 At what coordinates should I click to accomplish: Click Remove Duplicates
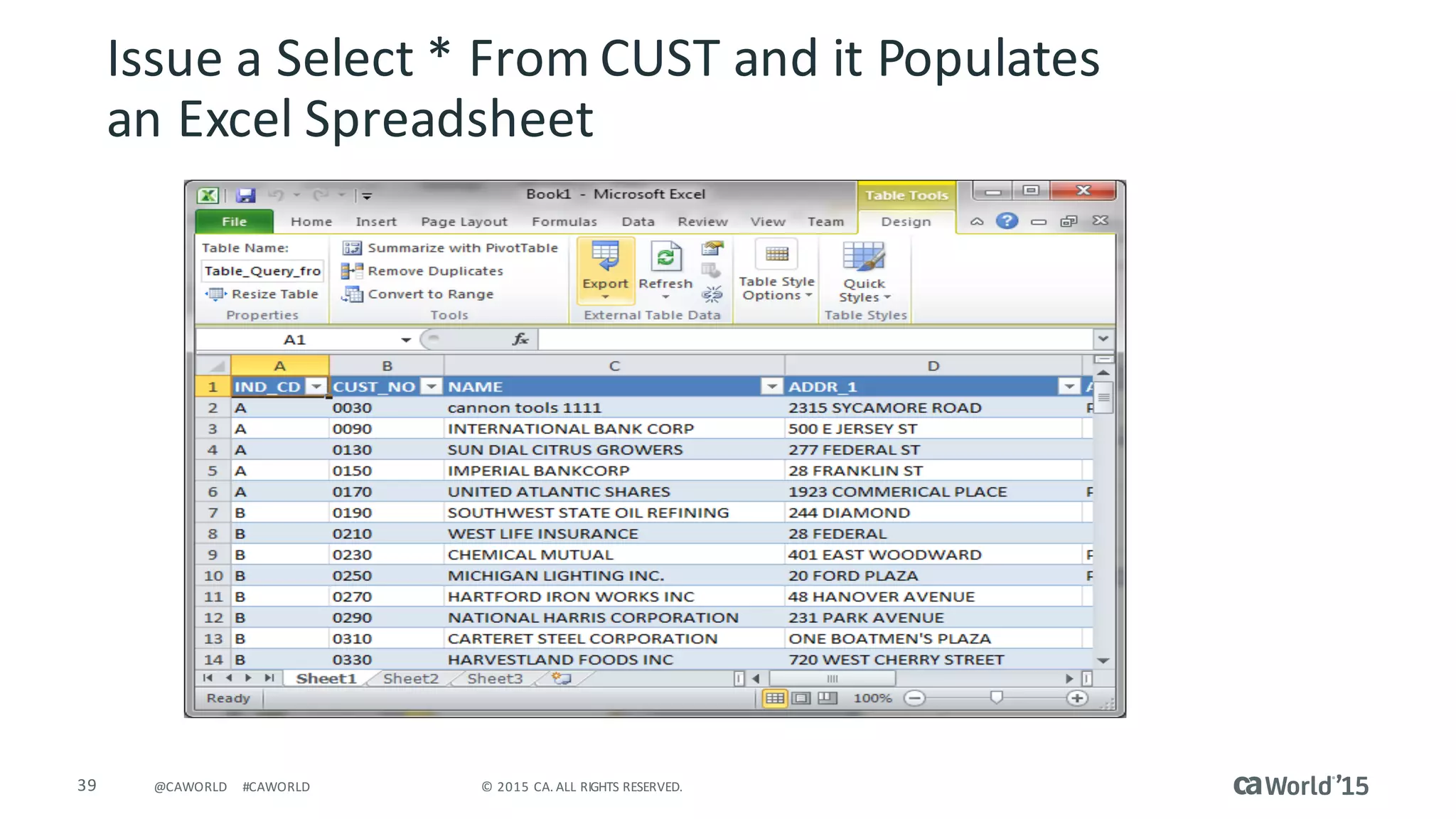[422, 271]
